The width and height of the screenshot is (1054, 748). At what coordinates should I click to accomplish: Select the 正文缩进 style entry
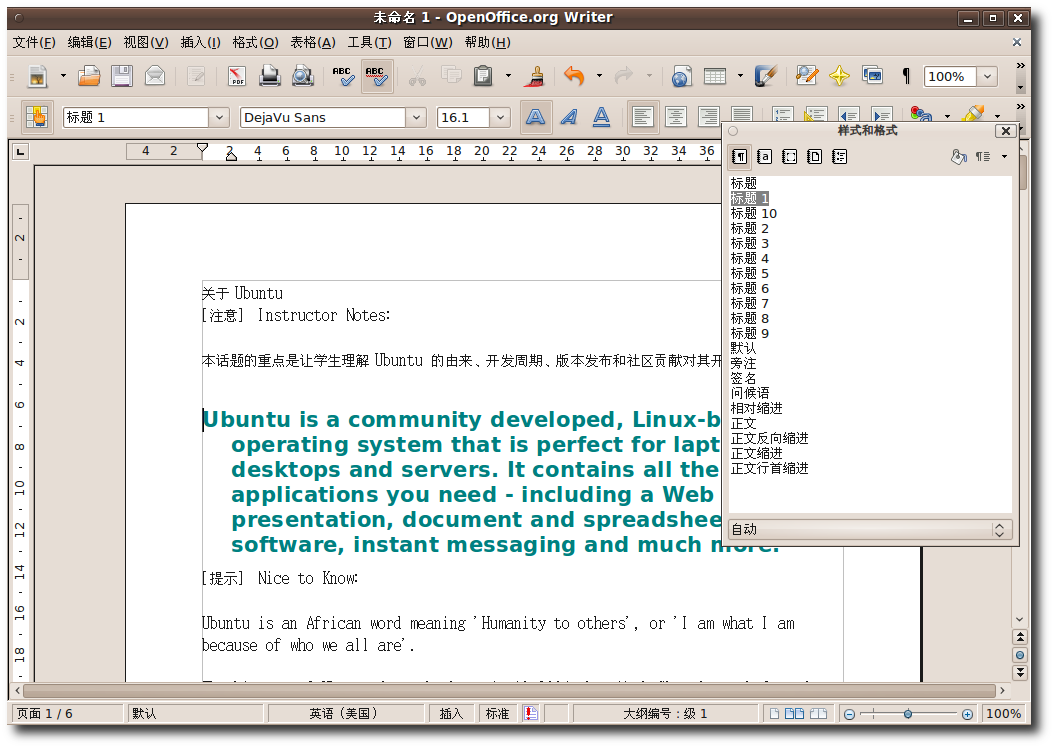pyautogui.click(x=756, y=454)
